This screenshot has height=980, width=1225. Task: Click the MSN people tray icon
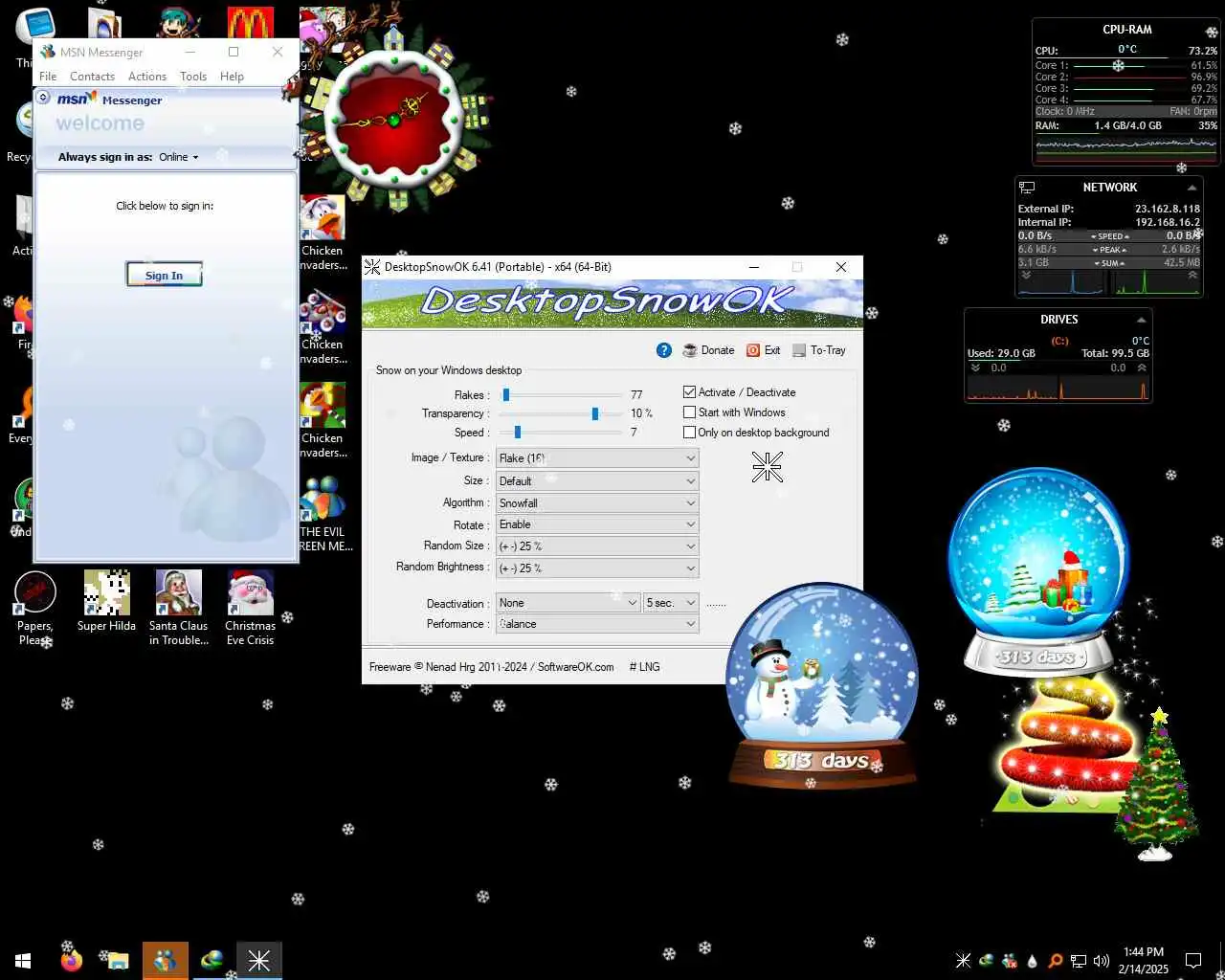tap(1009, 960)
